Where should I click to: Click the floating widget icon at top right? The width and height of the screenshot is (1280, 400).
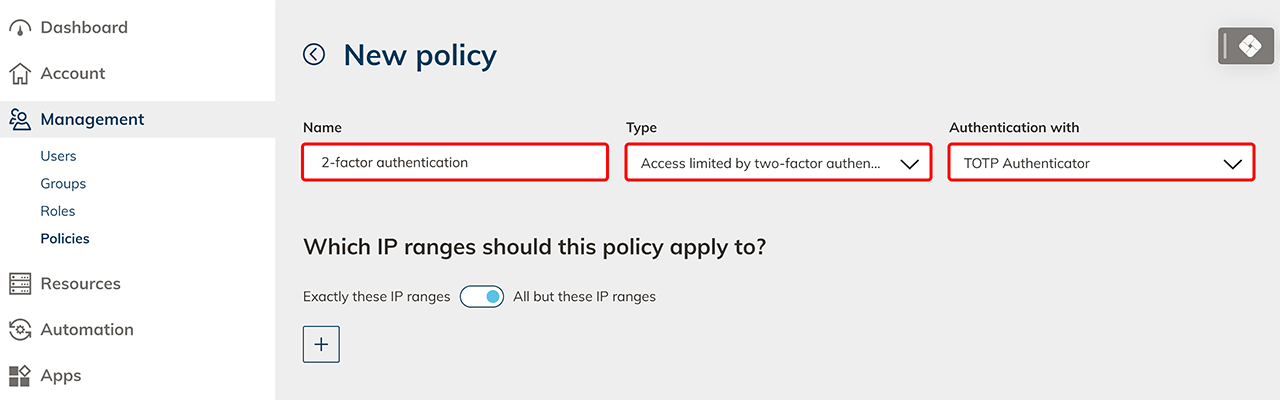click(x=1250, y=46)
